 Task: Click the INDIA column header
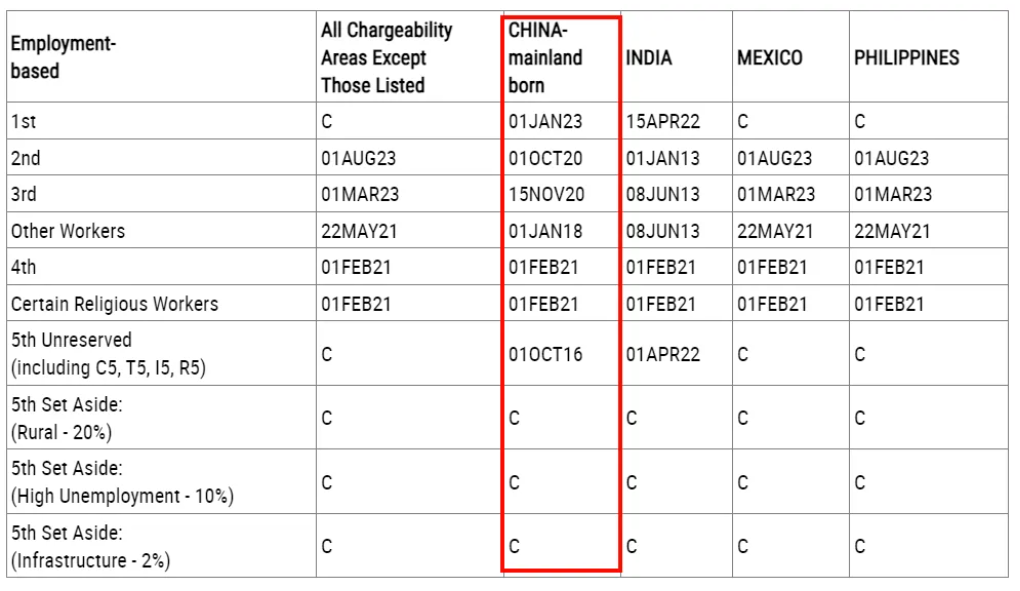[649, 58]
